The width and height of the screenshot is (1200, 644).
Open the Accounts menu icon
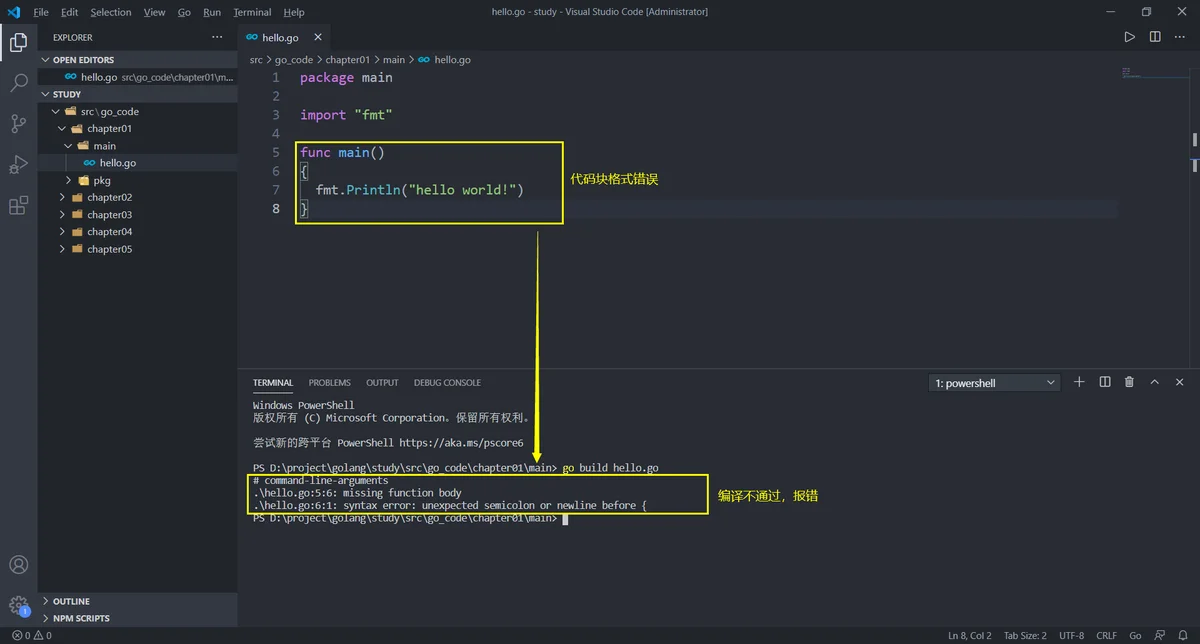(x=18, y=565)
